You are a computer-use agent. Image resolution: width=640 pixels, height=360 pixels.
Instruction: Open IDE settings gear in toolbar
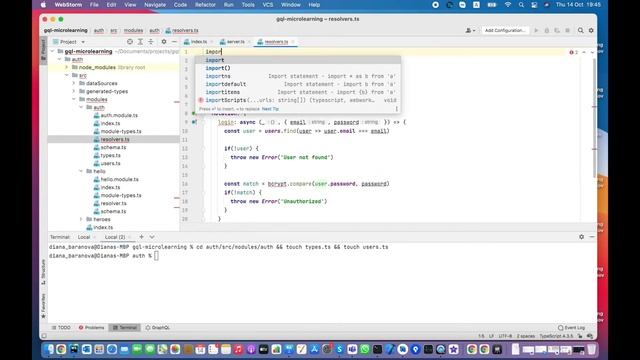[x=591, y=31]
